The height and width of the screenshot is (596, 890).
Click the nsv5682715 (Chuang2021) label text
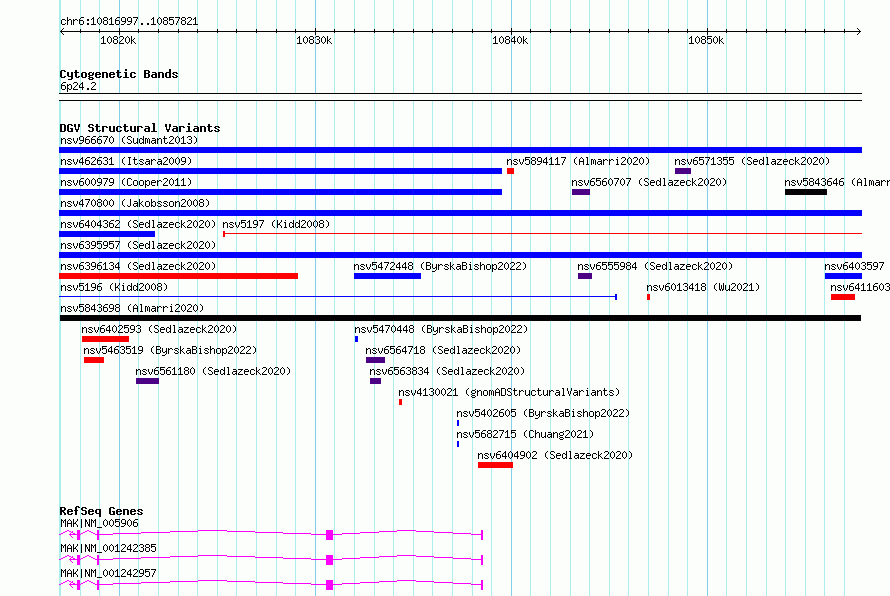click(x=525, y=434)
